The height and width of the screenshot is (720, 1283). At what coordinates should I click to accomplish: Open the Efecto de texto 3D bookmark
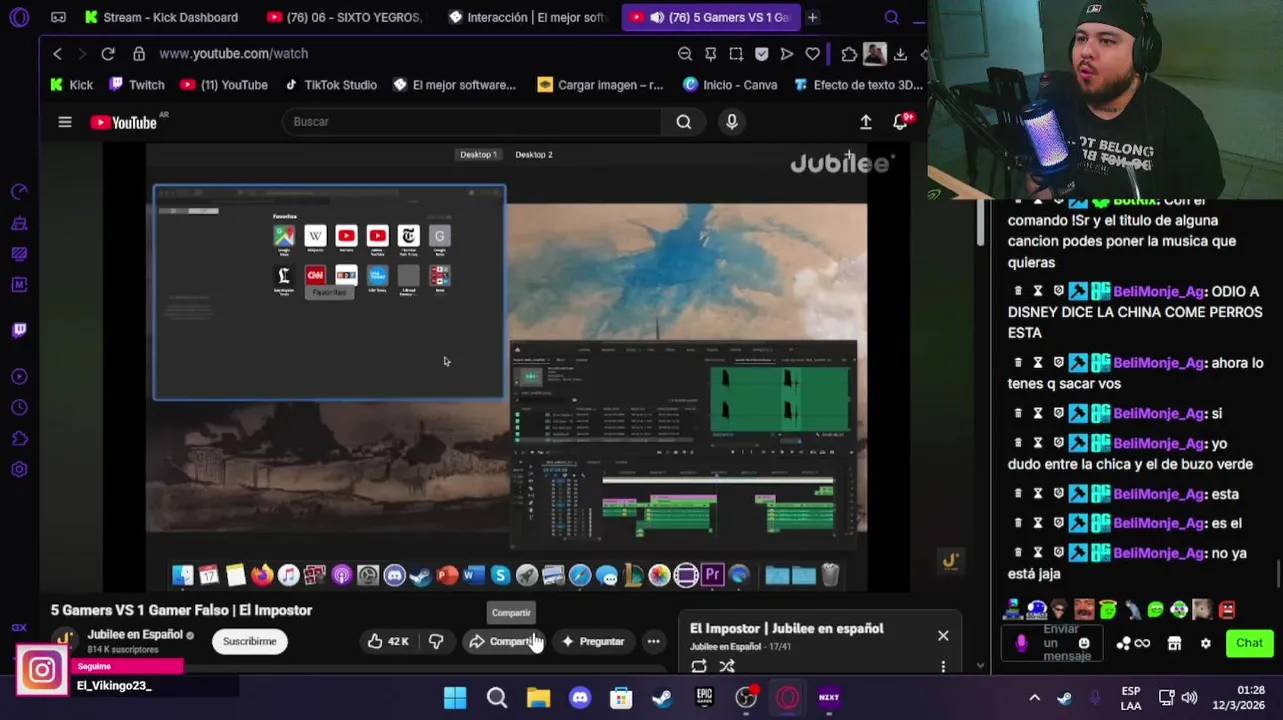point(858,85)
